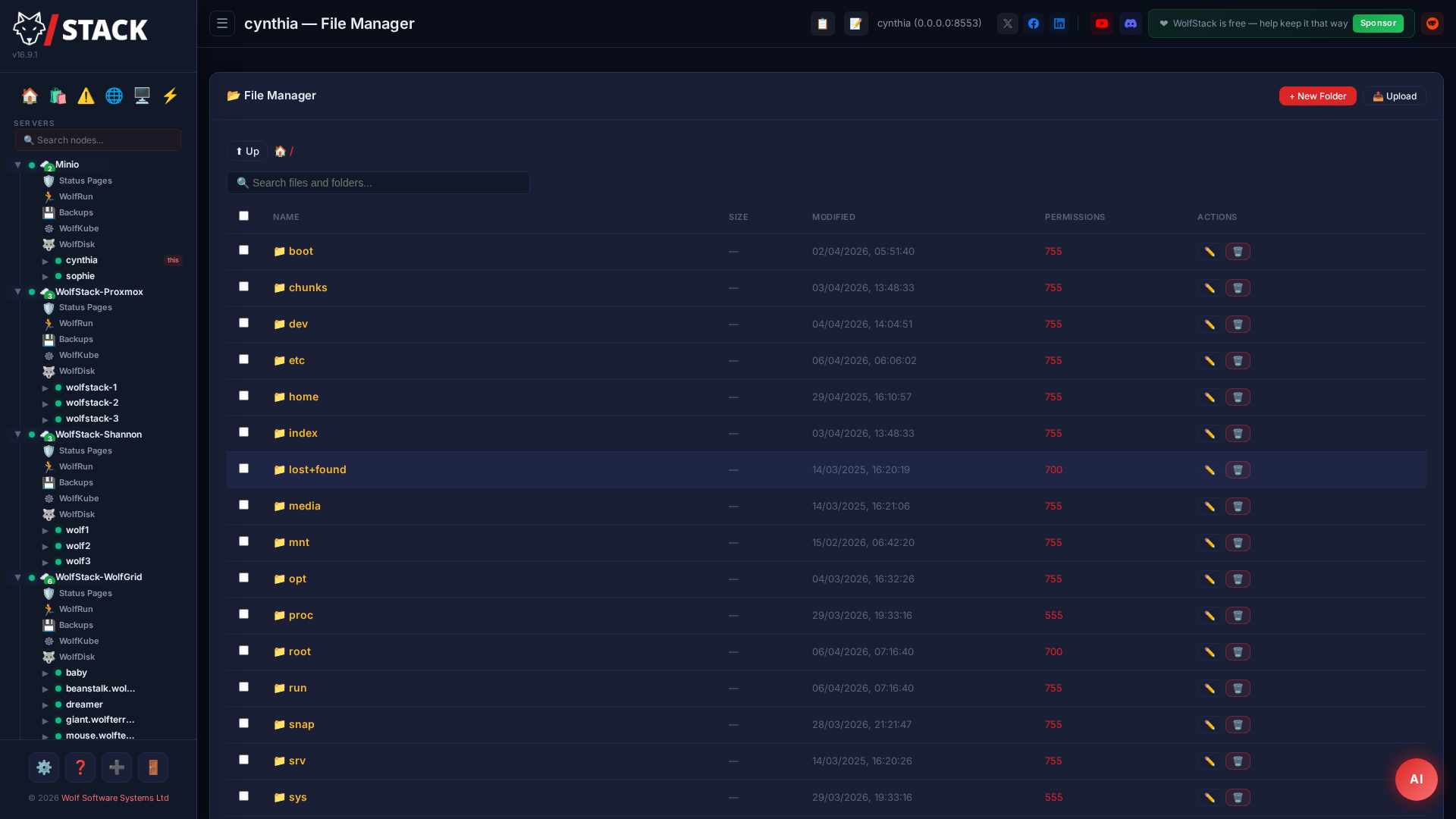Screen dimensions: 1456x819
Task: Check the sys folder checkbox
Action: pos(243,796)
